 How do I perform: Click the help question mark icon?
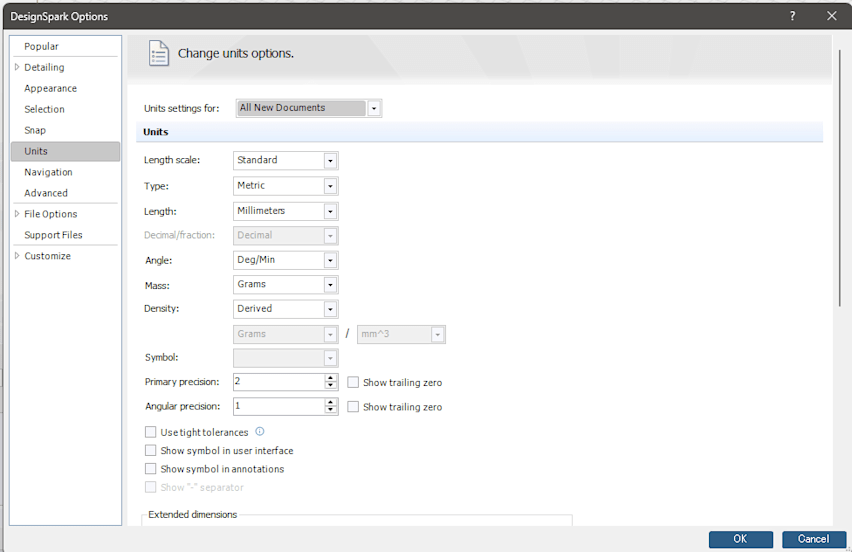tap(792, 16)
